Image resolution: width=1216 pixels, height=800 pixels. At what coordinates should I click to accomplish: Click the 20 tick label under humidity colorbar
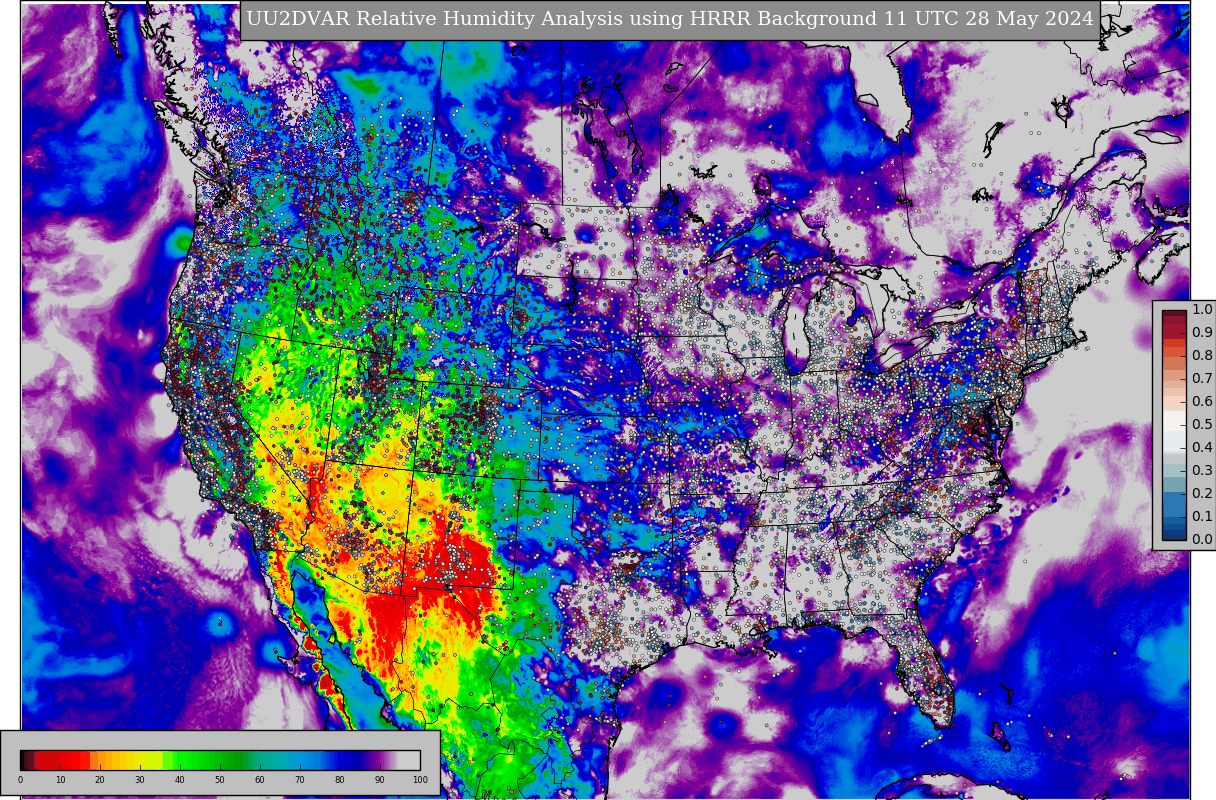pyautogui.click(x=100, y=780)
